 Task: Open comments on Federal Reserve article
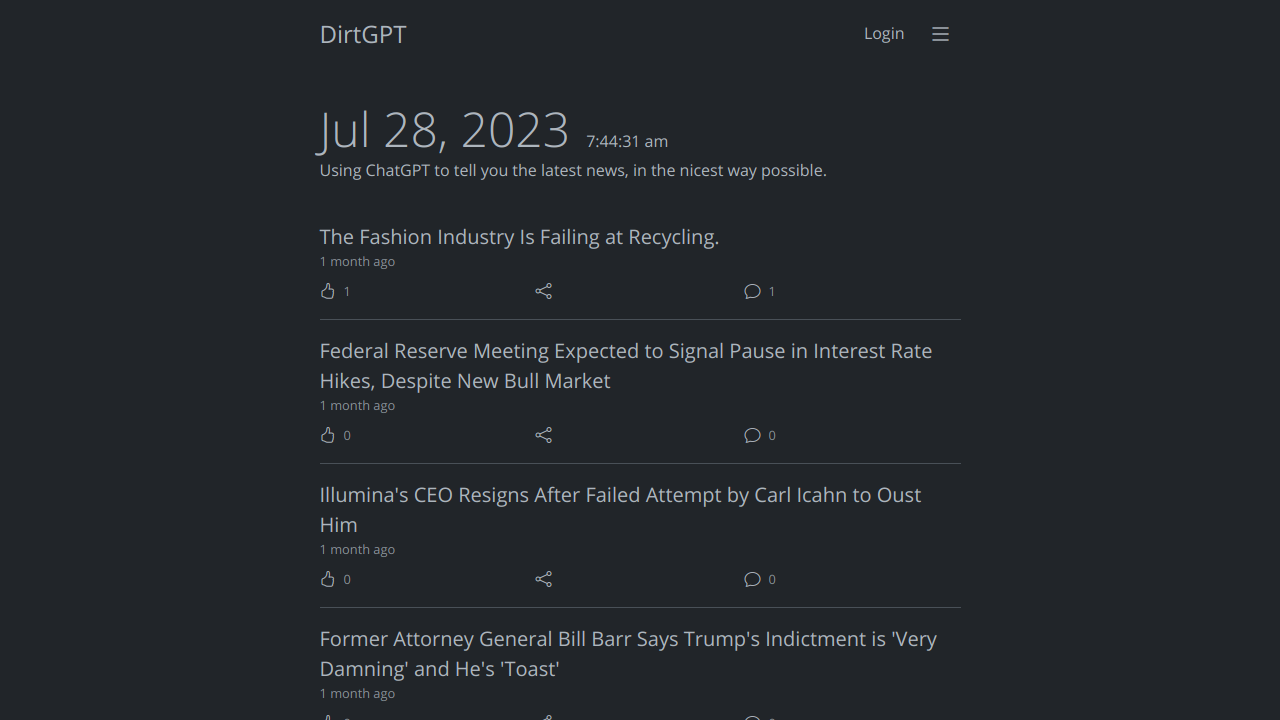pyautogui.click(x=753, y=435)
